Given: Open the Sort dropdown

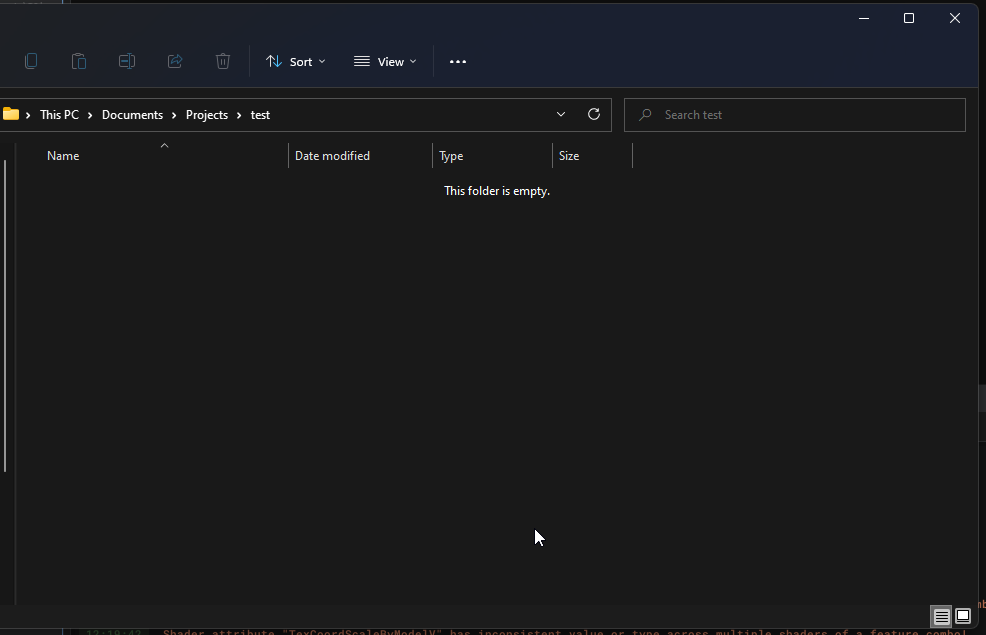Looking at the screenshot, I should tap(295, 61).
